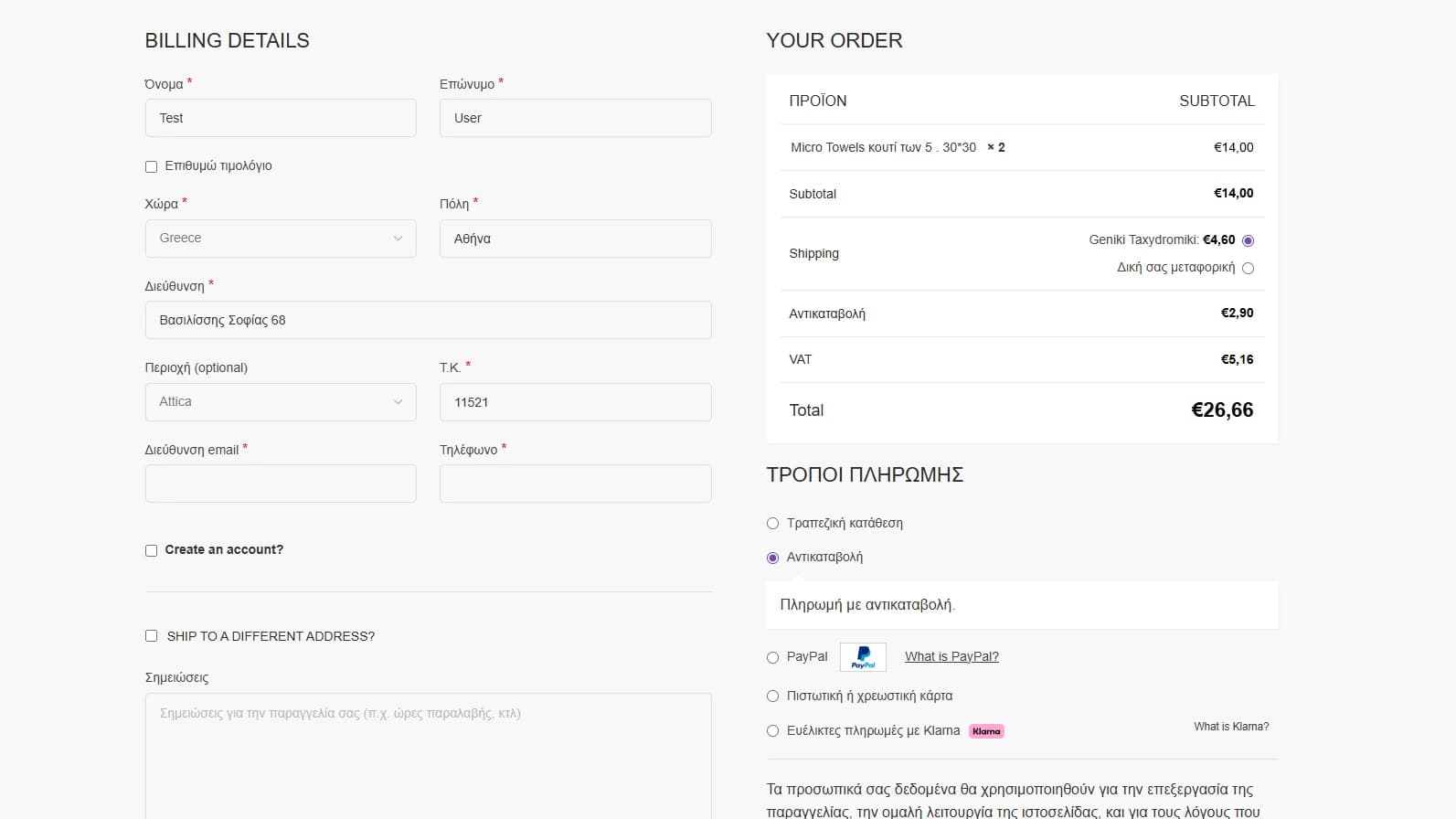This screenshot has width=1456, height=819.
Task: Open the What is PayPal? link
Action: tap(951, 656)
